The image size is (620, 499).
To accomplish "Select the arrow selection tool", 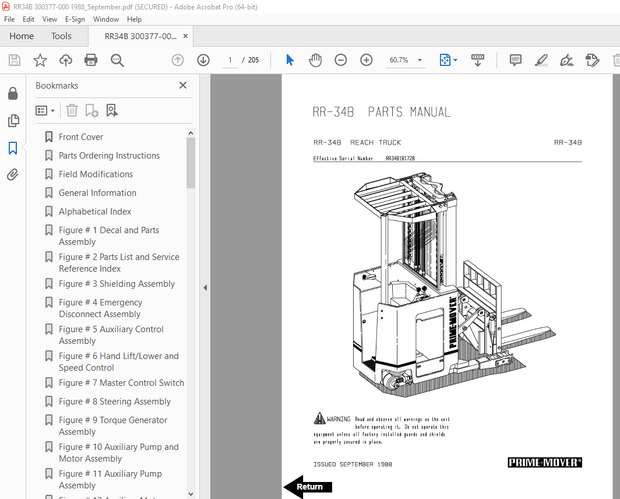I will tap(290, 60).
